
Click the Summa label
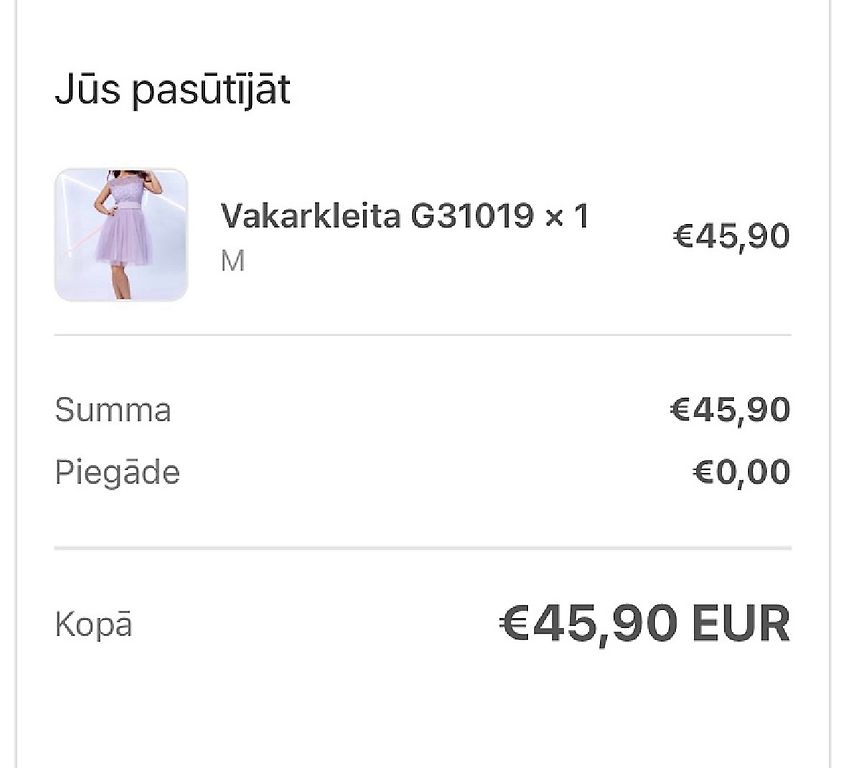(x=113, y=410)
